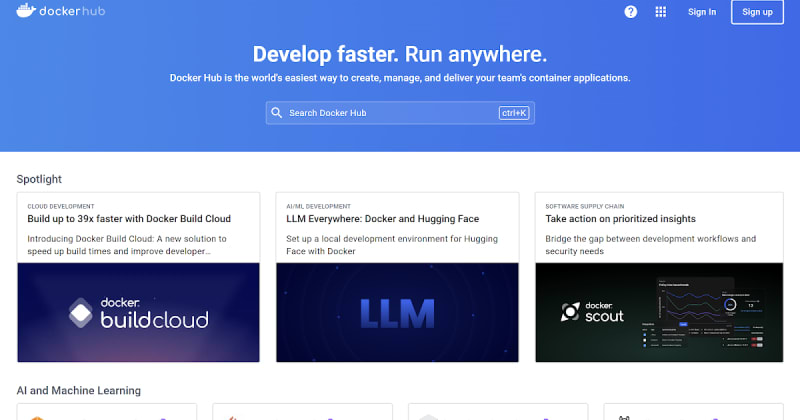Click the AI and Machine Learning heading
The height and width of the screenshot is (420, 800).
tap(78, 390)
